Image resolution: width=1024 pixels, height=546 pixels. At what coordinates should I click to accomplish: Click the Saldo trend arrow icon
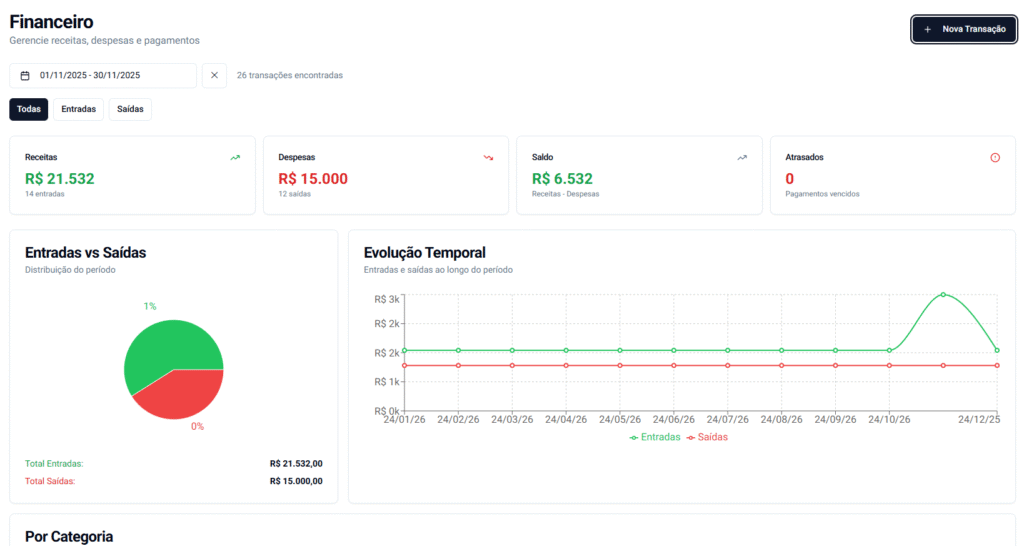click(x=742, y=157)
